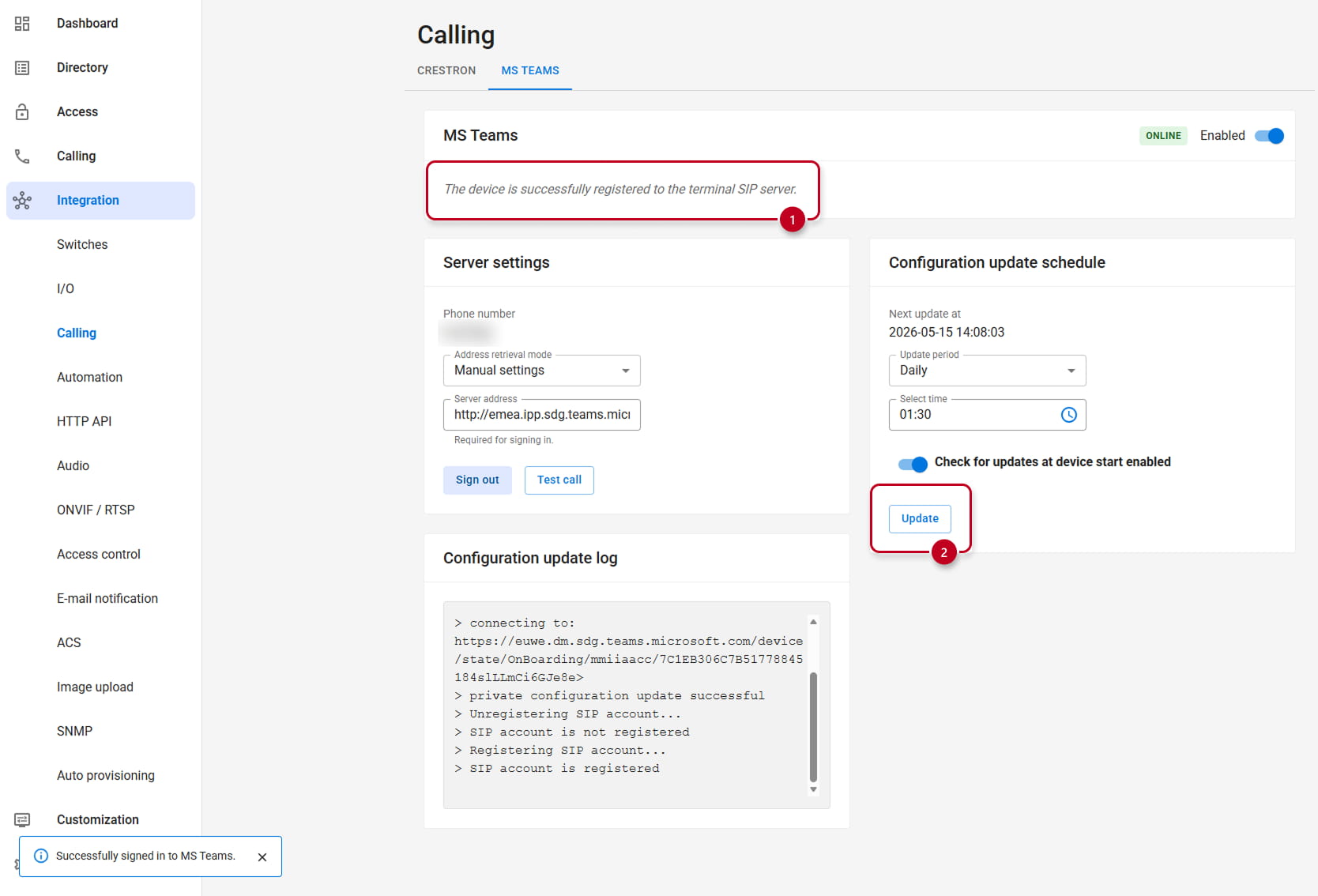Click the 'Unregistering SIP account...' log line
1318x896 pixels.
pos(567,714)
